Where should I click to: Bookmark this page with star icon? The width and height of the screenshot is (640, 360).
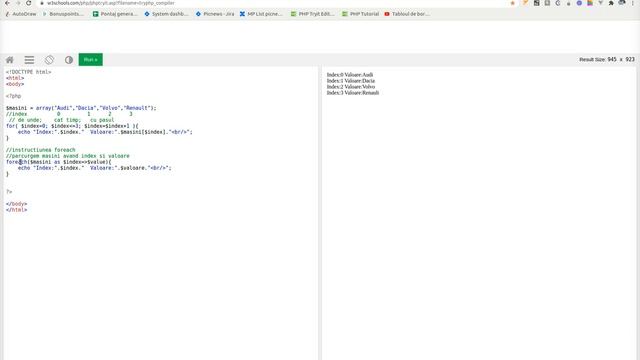[513, 3]
